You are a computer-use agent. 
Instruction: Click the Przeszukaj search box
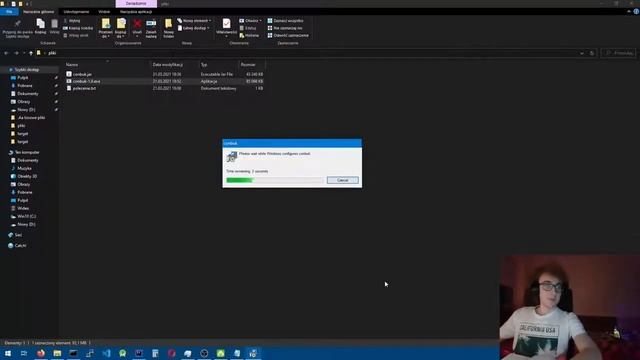618,53
